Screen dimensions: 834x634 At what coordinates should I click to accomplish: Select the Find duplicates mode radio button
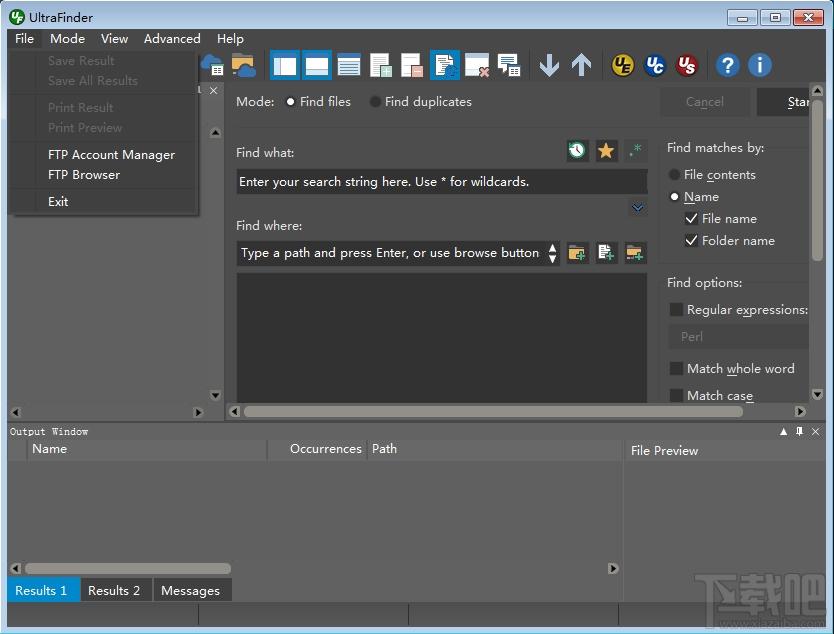[375, 102]
